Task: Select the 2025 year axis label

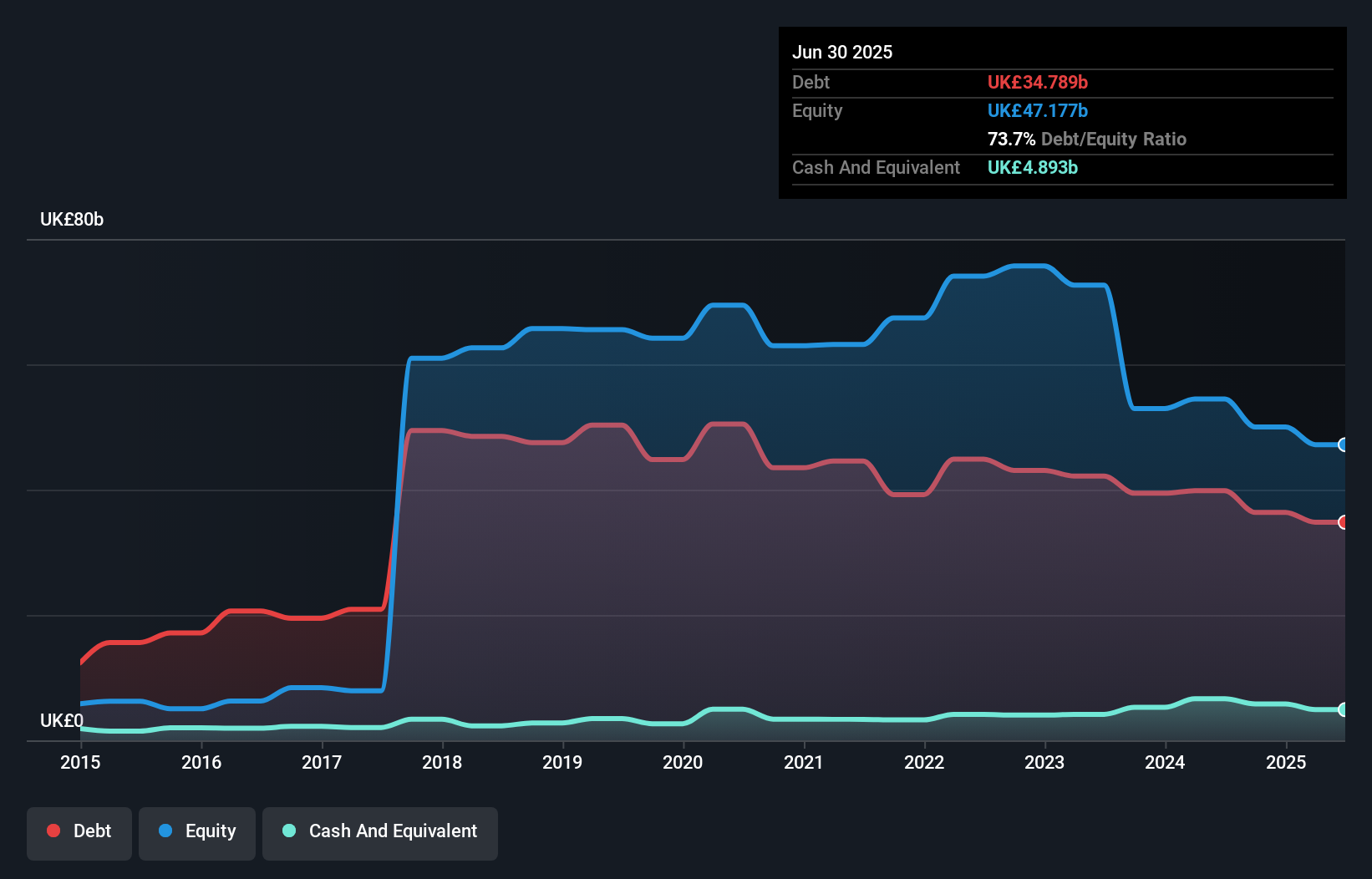Action: point(1287,763)
